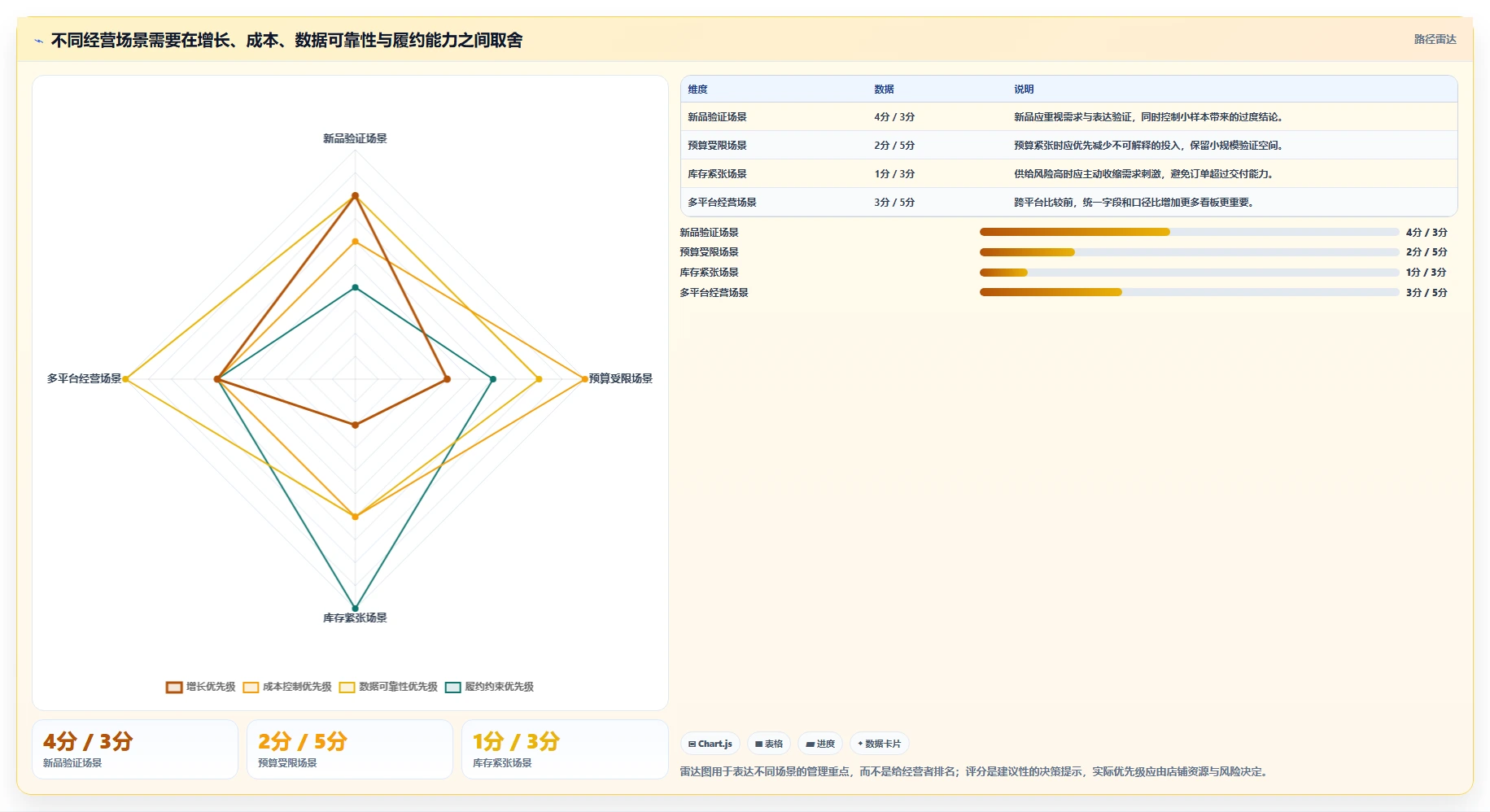Select the 库存紧张场景 table row cell
The image size is (1490, 812).
[717, 174]
